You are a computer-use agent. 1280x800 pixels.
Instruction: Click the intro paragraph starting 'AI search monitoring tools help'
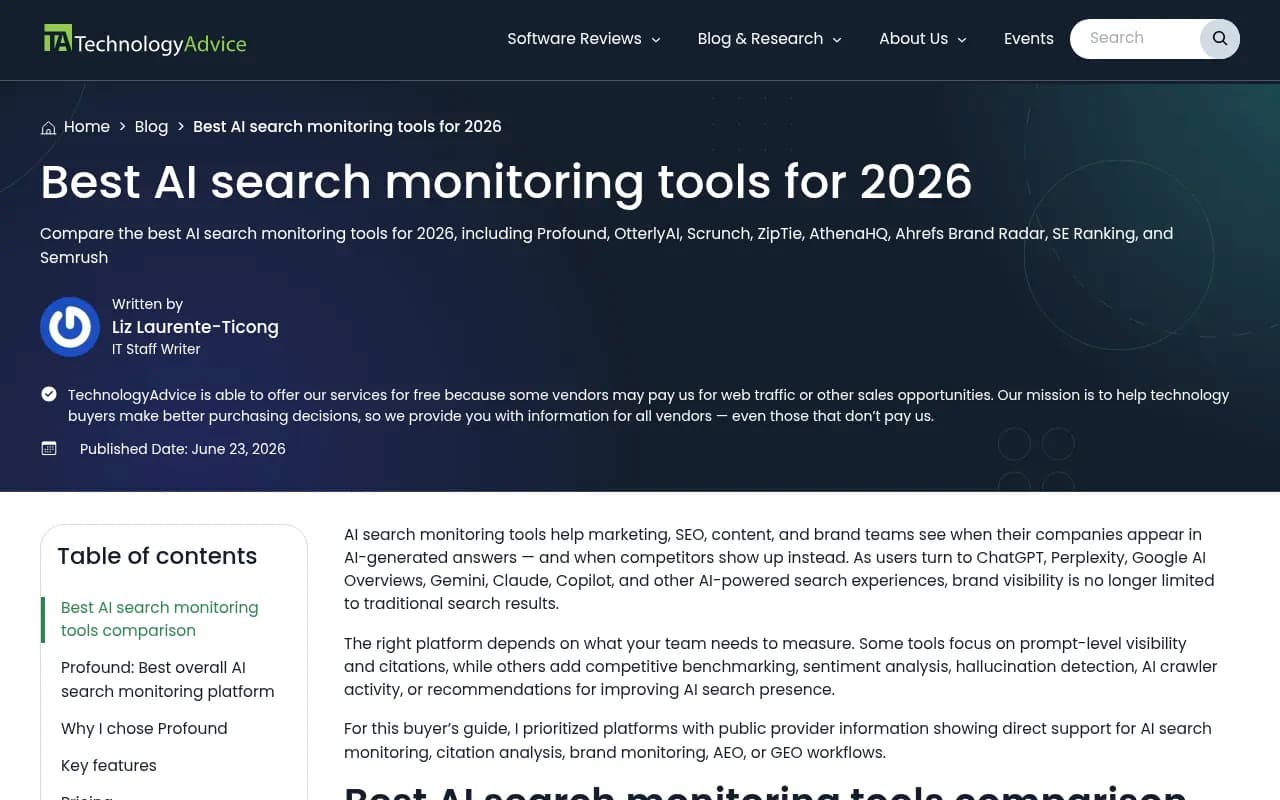point(779,569)
